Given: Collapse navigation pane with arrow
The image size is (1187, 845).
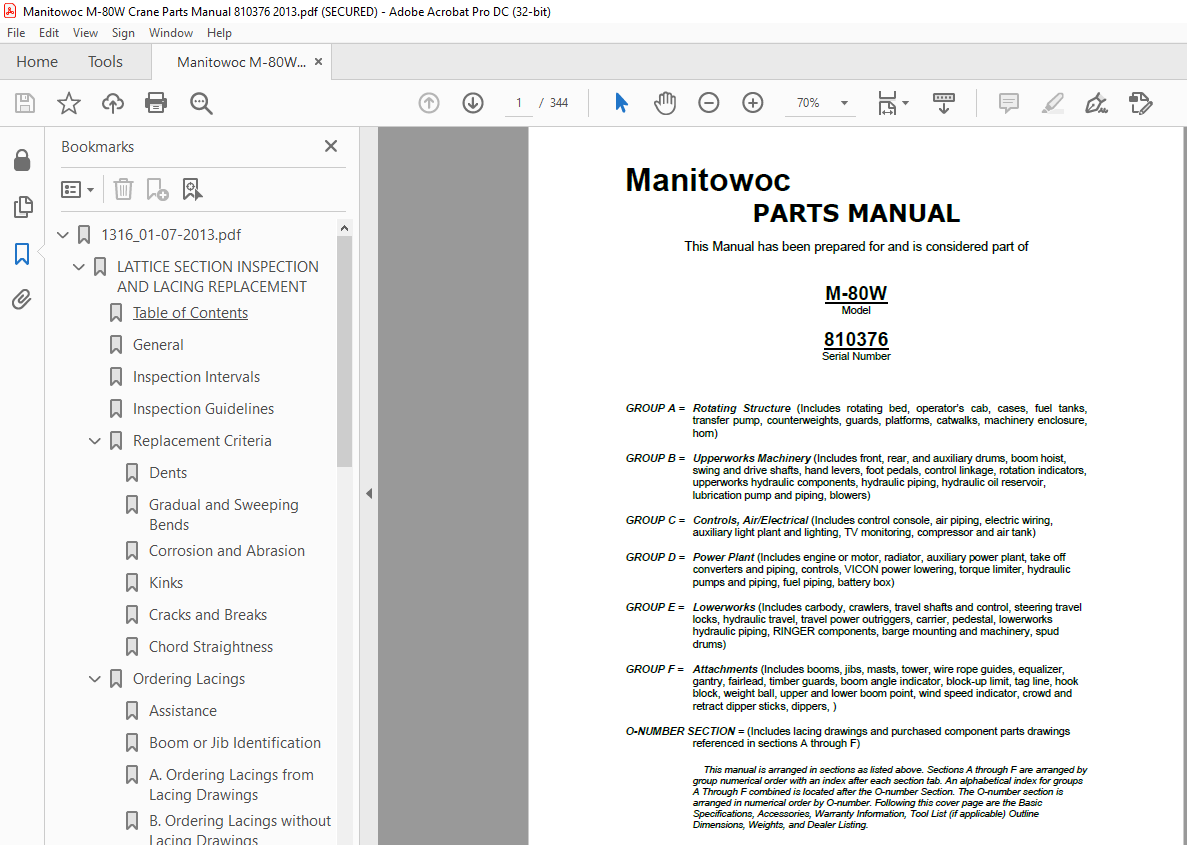Looking at the screenshot, I should 369,494.
